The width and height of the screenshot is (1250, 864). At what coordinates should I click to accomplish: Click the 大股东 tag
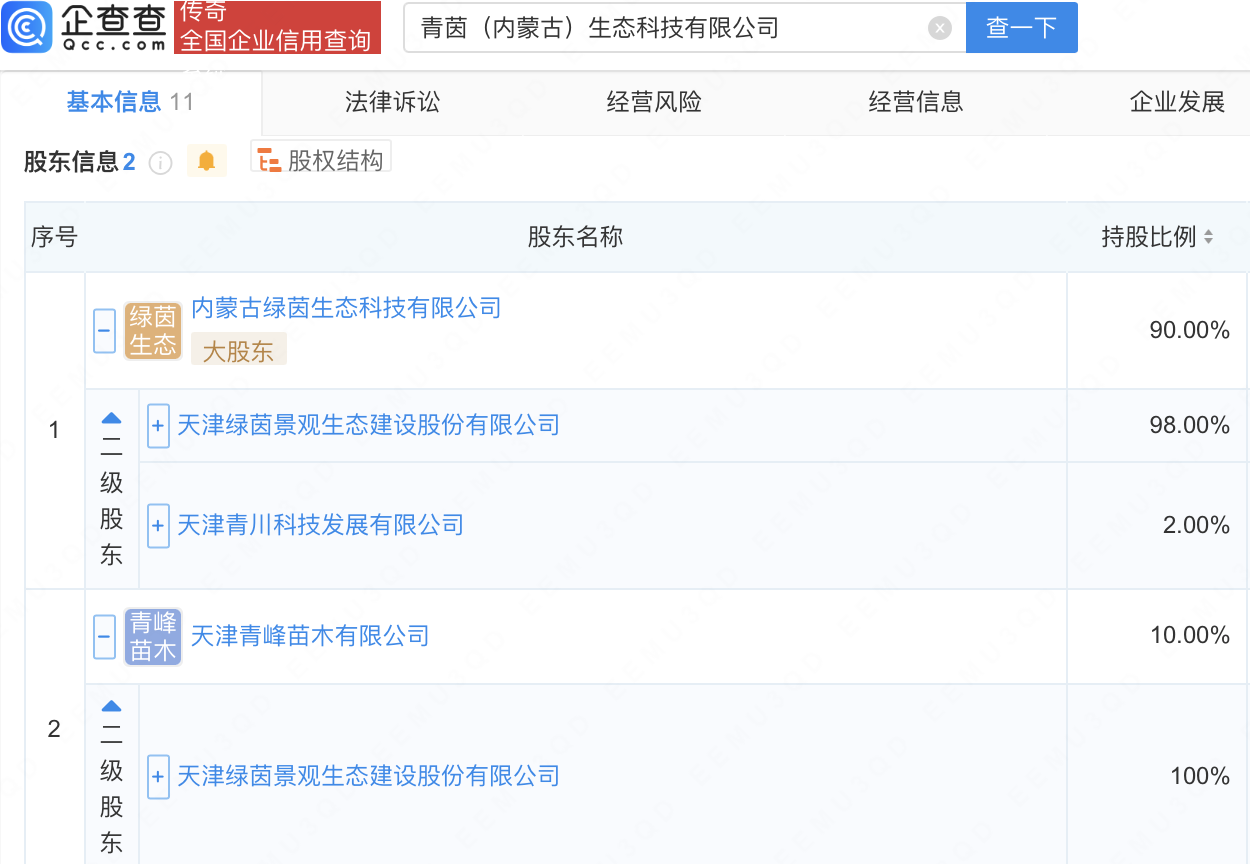(x=239, y=350)
